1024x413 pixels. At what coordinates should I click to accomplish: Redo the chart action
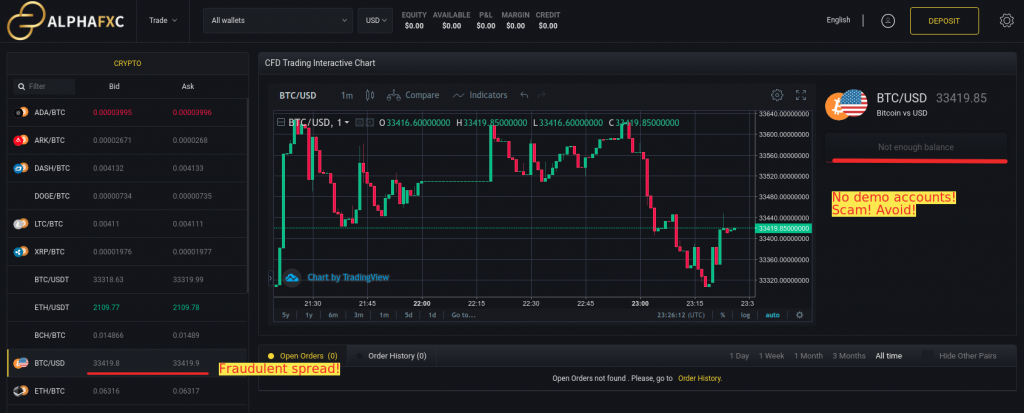[541, 95]
